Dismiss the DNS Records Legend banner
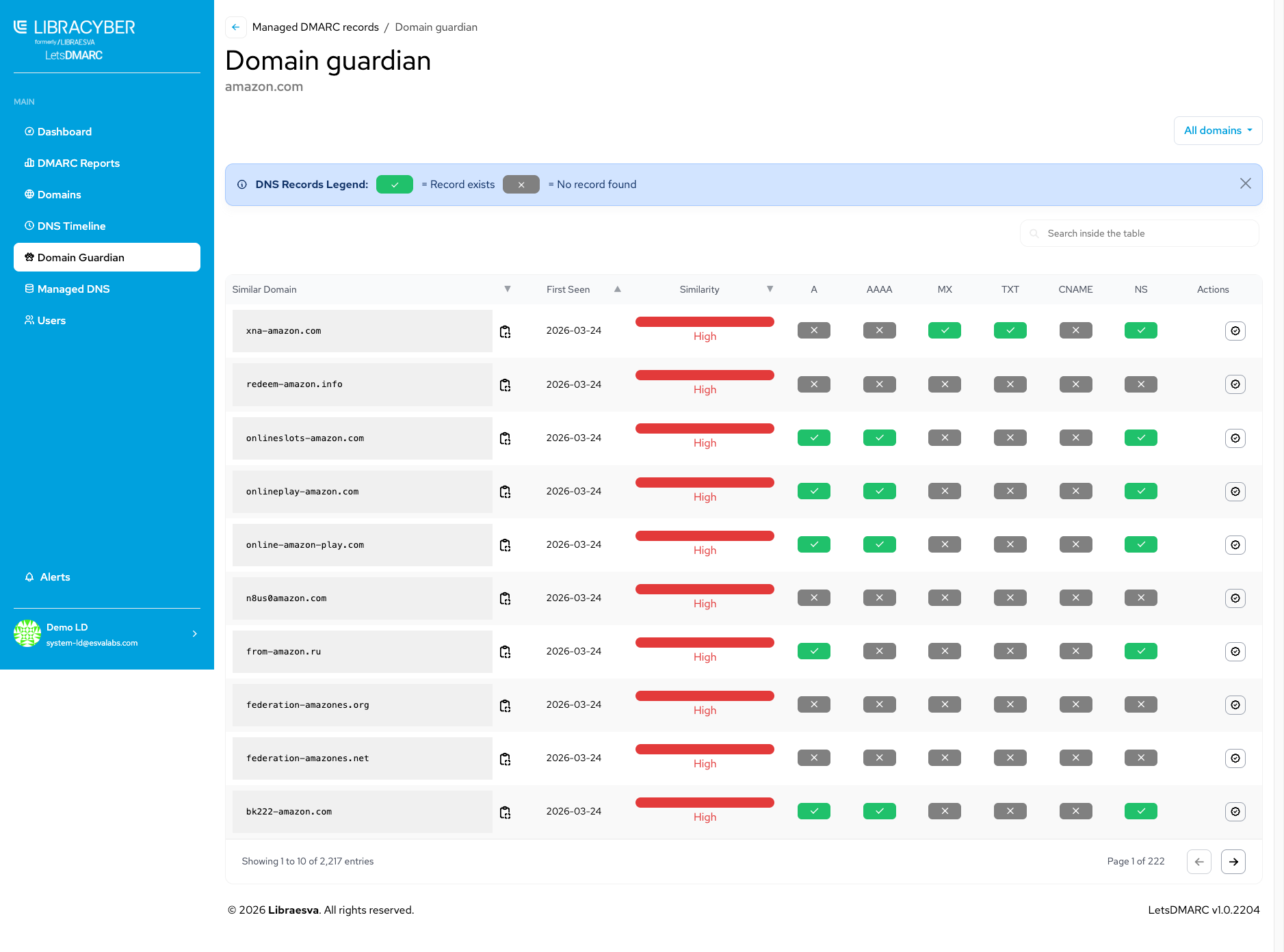 [x=1245, y=183]
